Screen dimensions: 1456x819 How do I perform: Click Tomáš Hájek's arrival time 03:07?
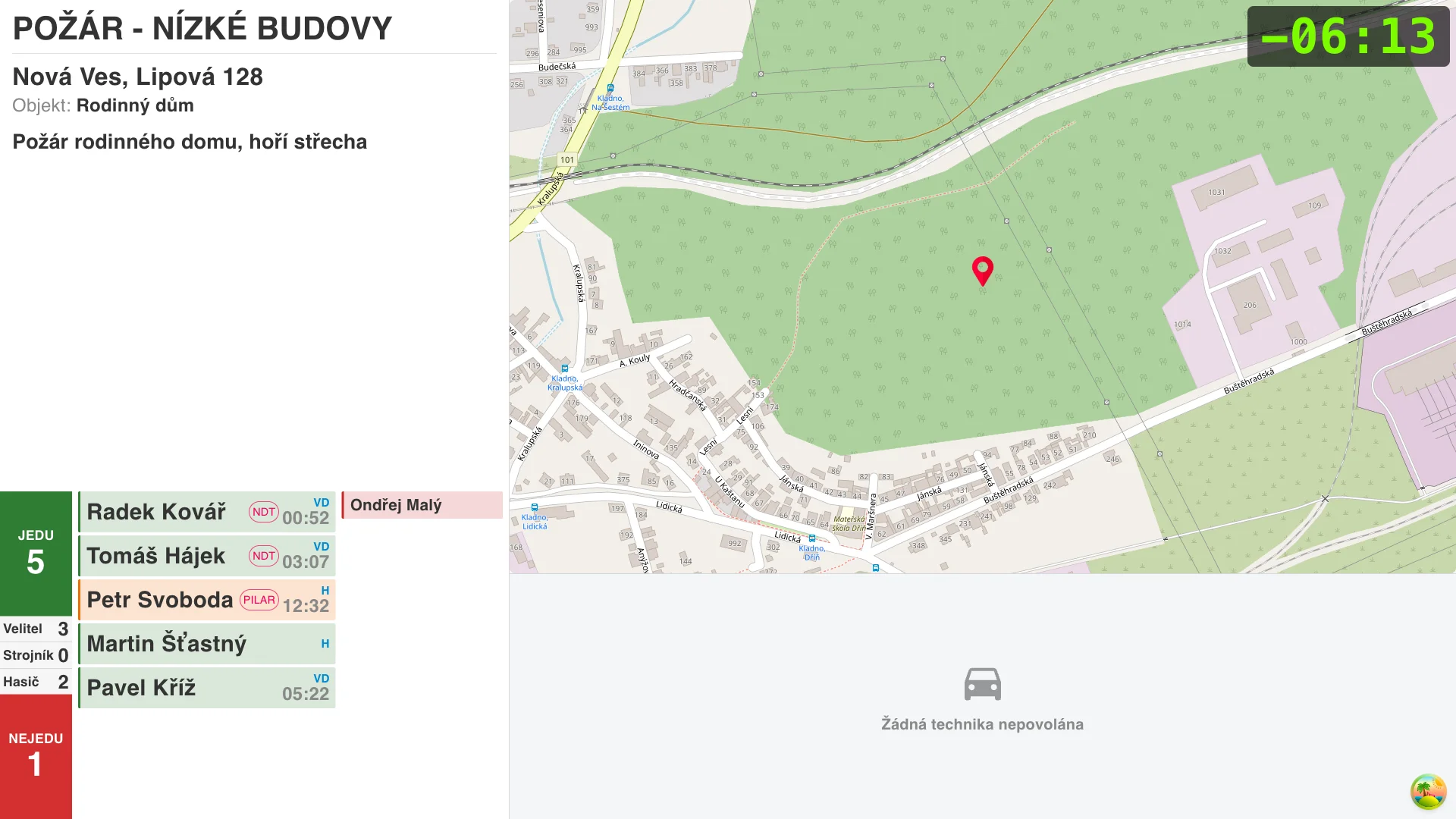(x=306, y=562)
